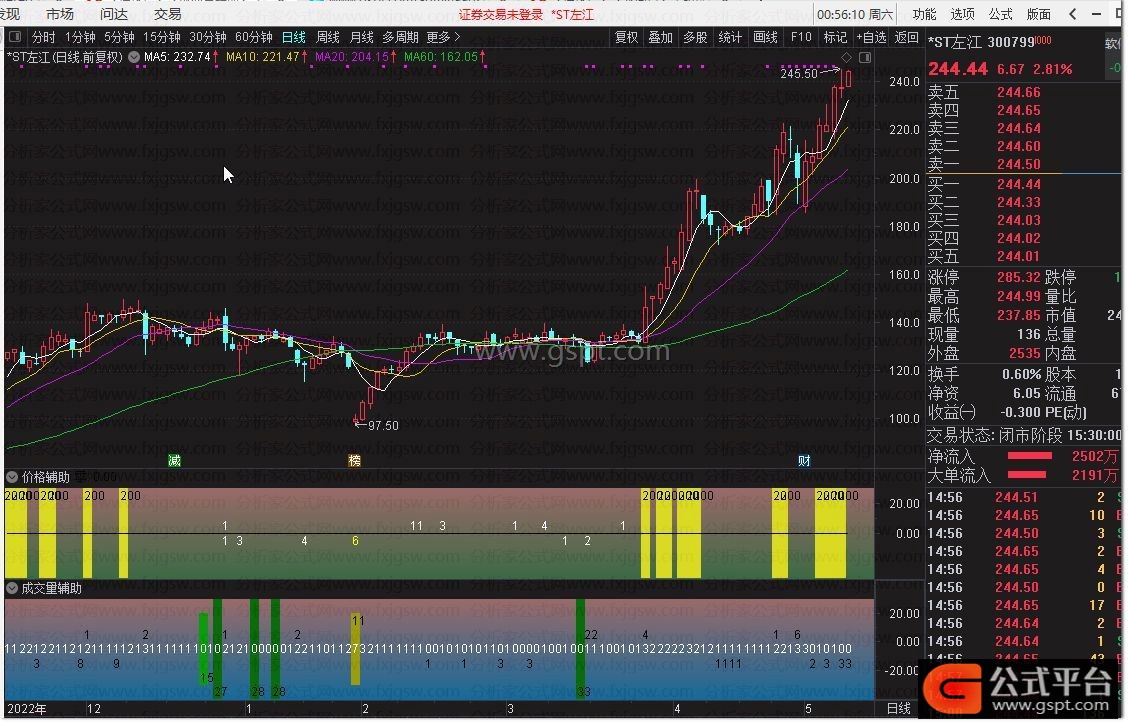
Task: Select the 日线 daily tab
Action: 294,37
